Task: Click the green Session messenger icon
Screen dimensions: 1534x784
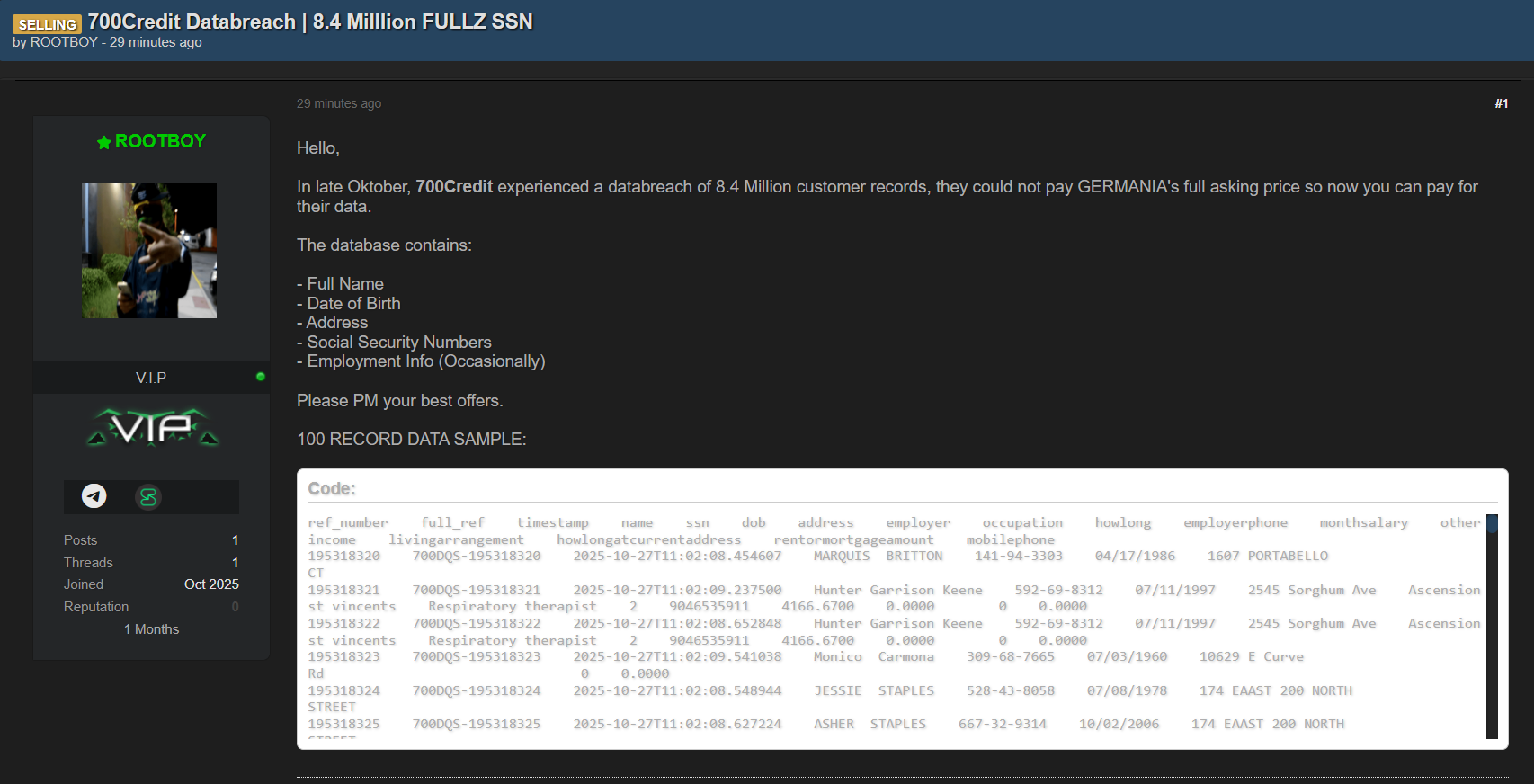Action: pos(148,496)
